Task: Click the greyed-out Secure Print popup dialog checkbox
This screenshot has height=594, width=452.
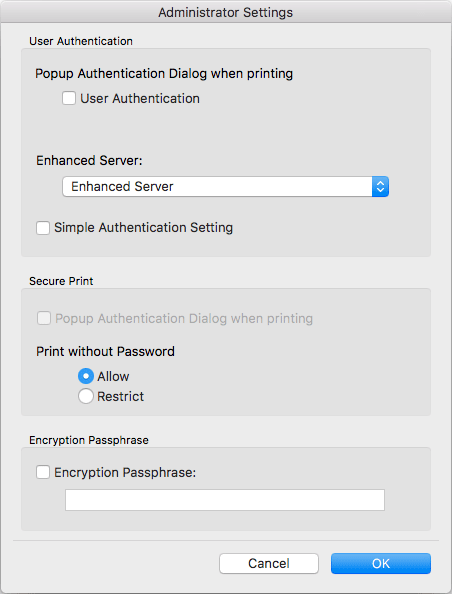Action: [x=44, y=318]
